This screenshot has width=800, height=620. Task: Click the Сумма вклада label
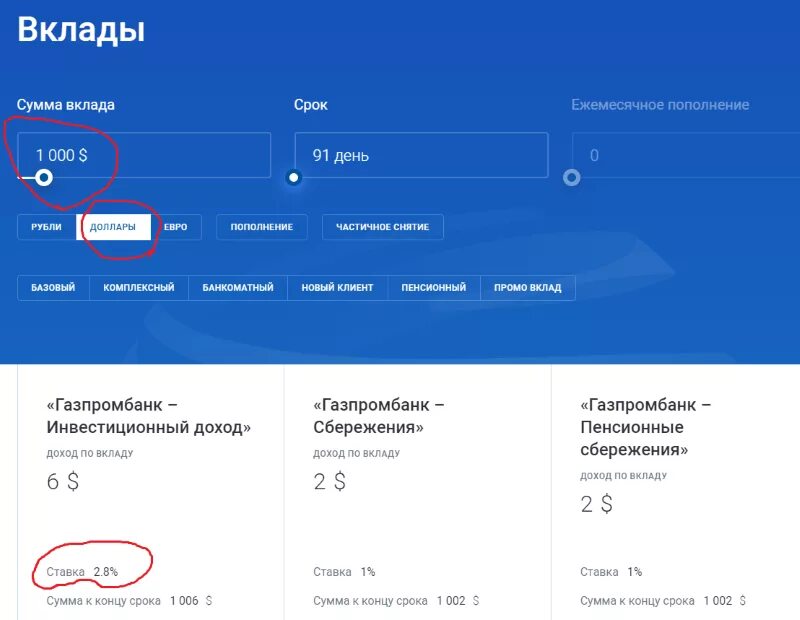coord(66,105)
